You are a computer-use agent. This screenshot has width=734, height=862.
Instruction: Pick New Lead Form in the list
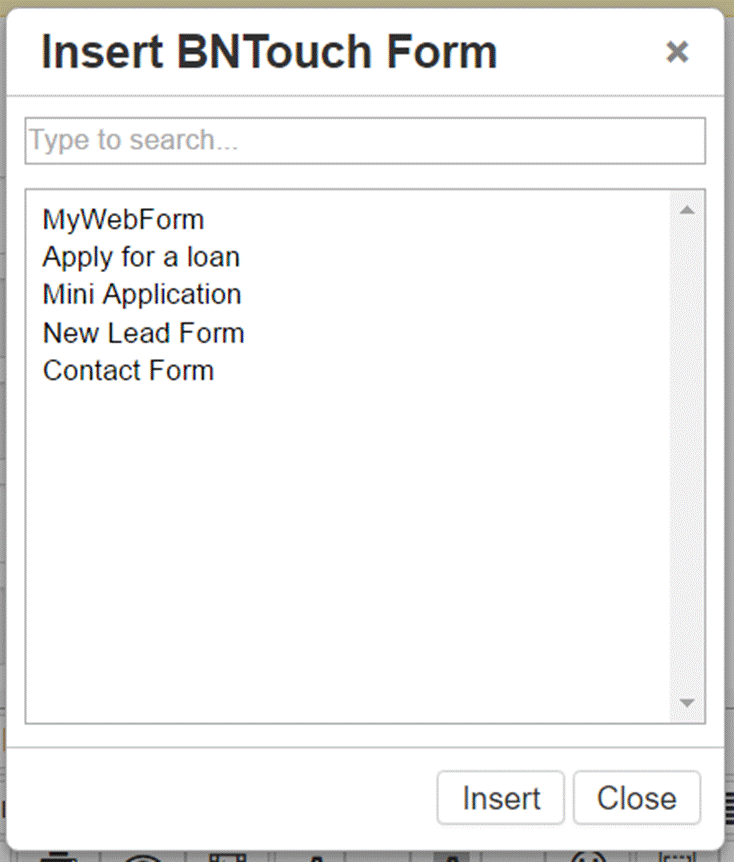pyautogui.click(x=144, y=333)
